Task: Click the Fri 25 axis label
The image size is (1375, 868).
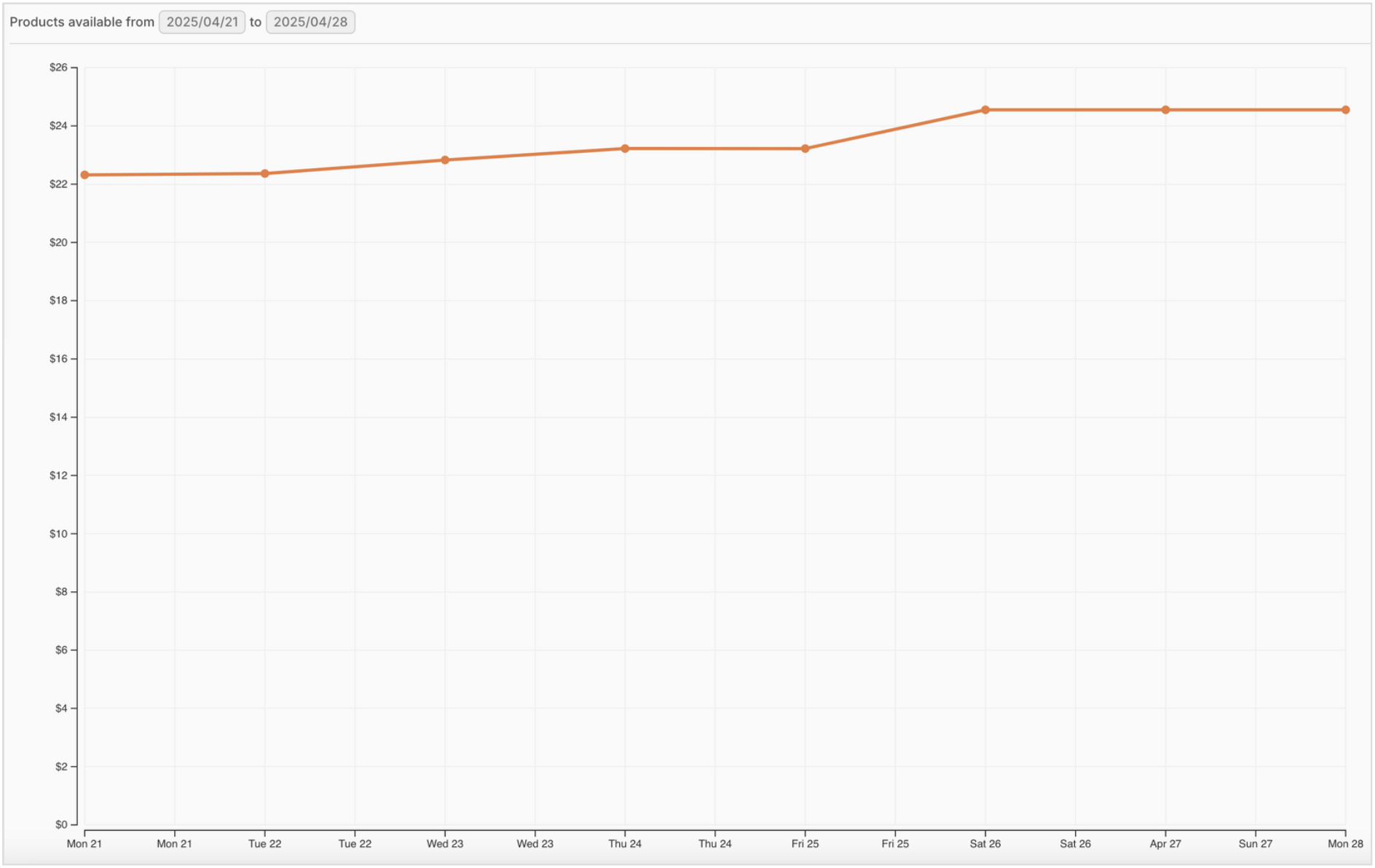Action: [805, 845]
